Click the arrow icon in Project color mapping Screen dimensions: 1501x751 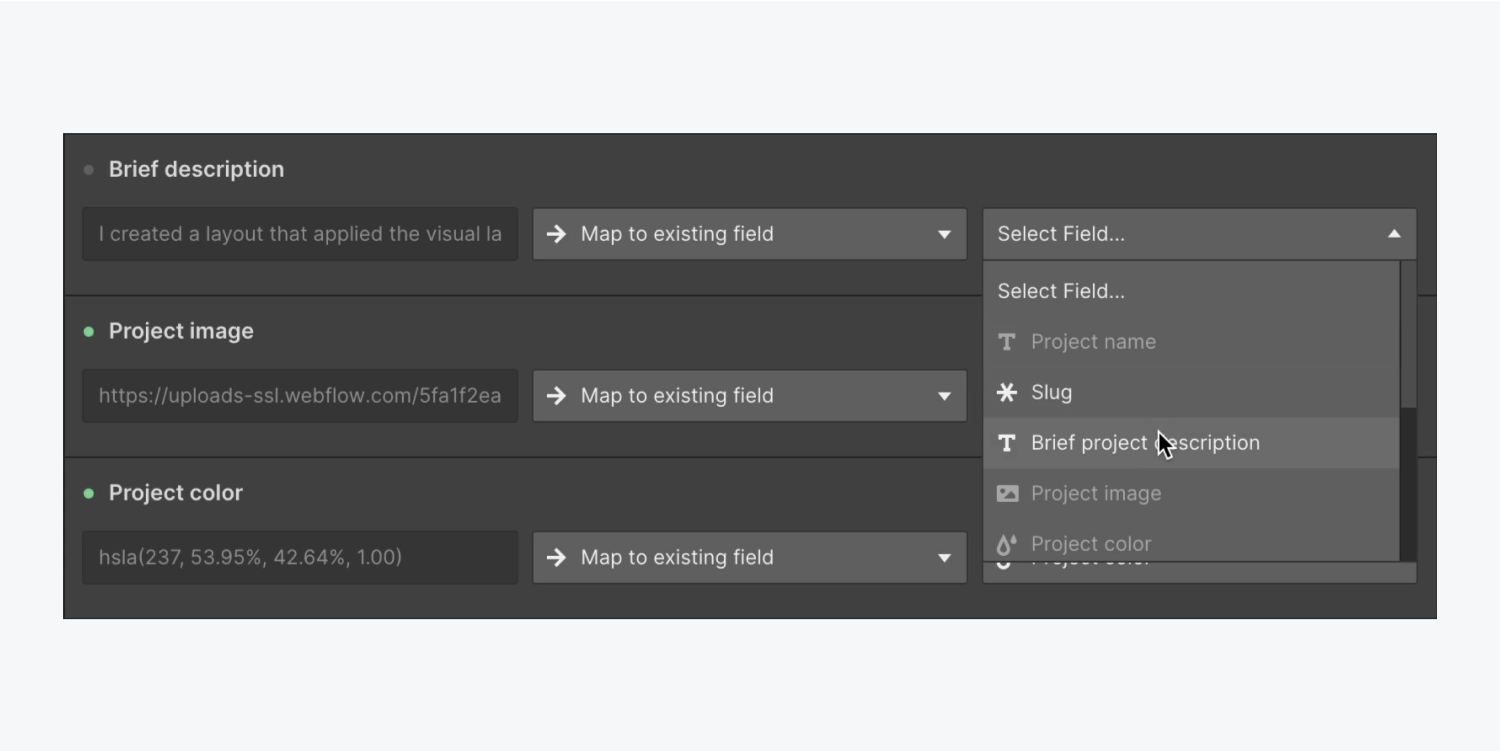coord(557,558)
